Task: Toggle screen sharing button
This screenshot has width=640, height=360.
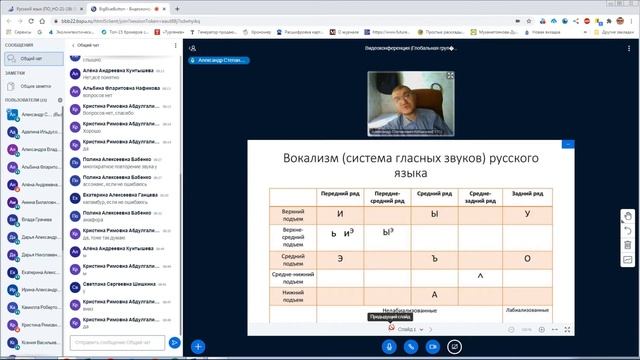Action: coord(454,347)
